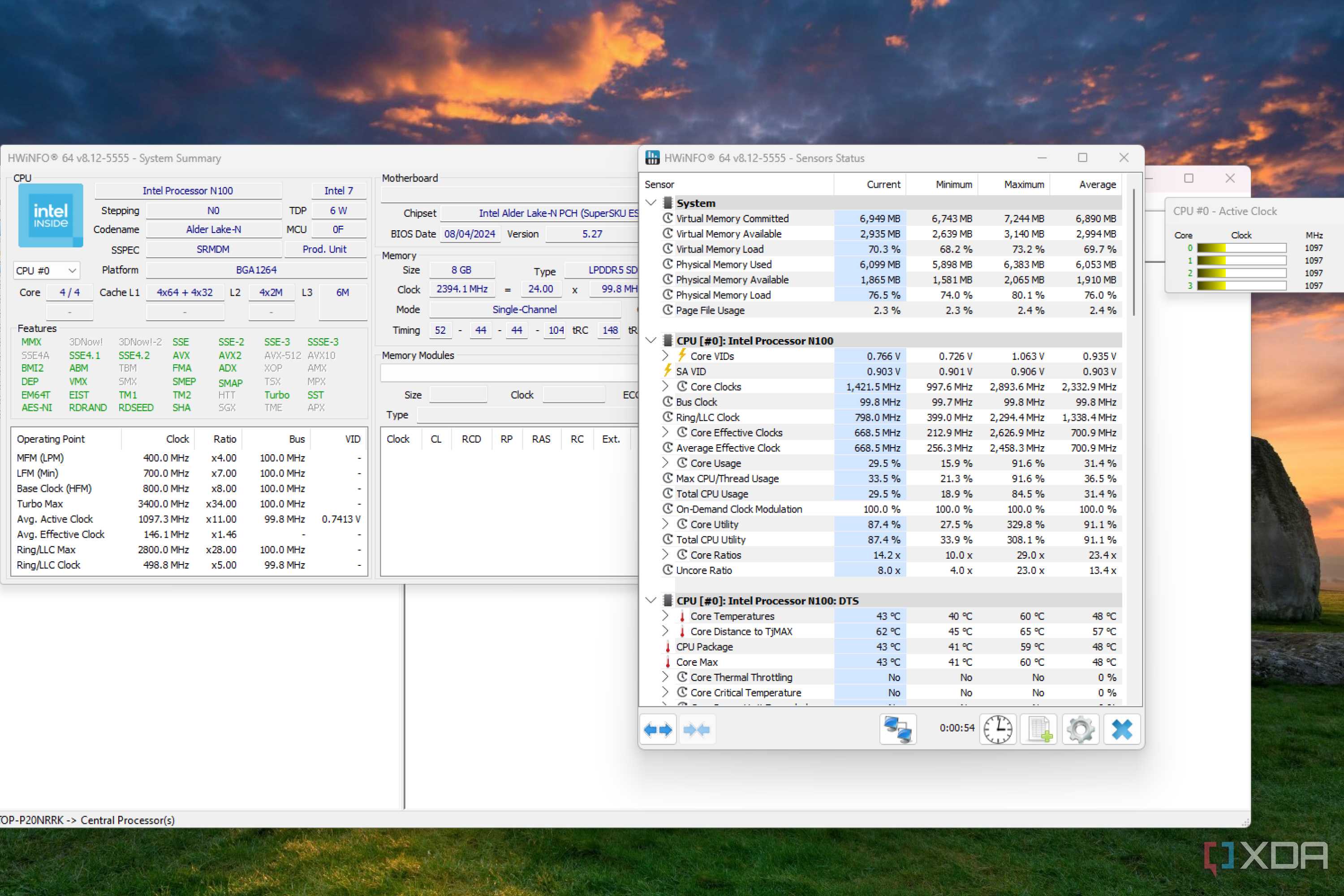
Task: Maximize the Sensors Status window
Action: 1082,158
